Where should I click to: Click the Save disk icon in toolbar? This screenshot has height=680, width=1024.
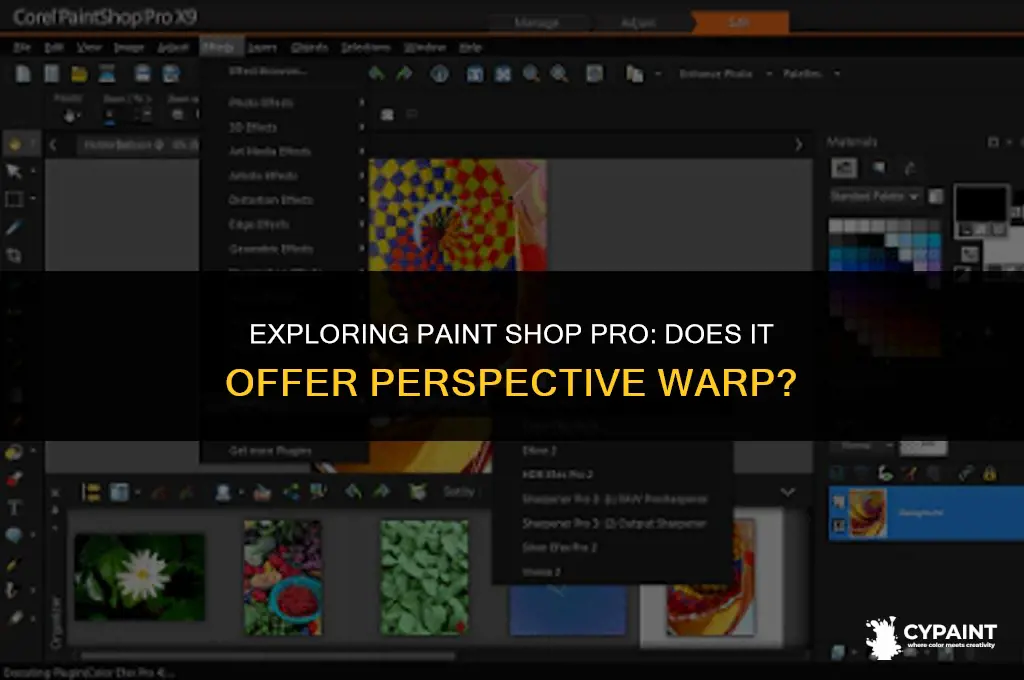tap(142, 74)
